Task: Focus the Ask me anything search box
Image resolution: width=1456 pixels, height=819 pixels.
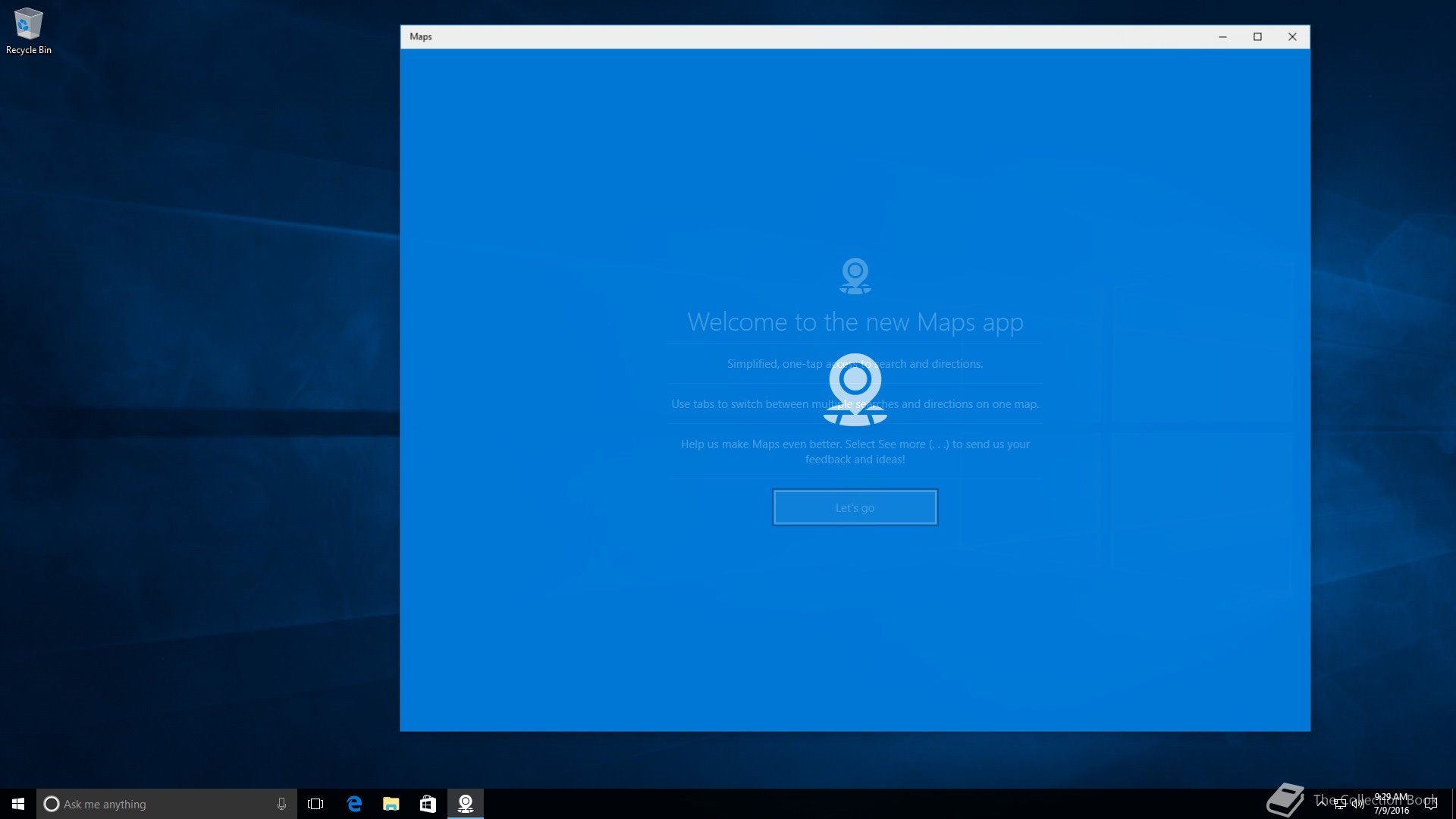Action: click(167, 804)
